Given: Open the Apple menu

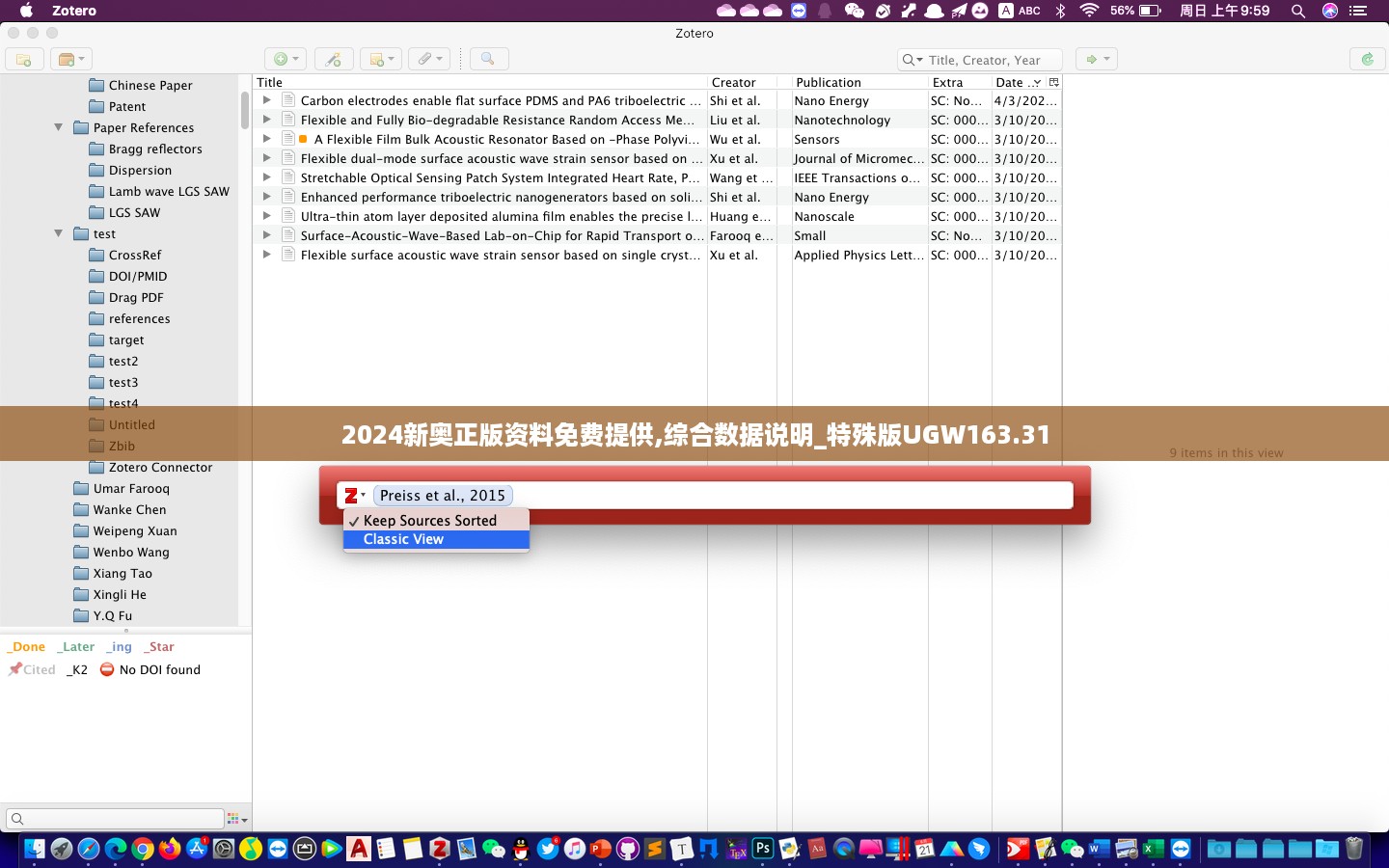Looking at the screenshot, I should (x=27, y=11).
